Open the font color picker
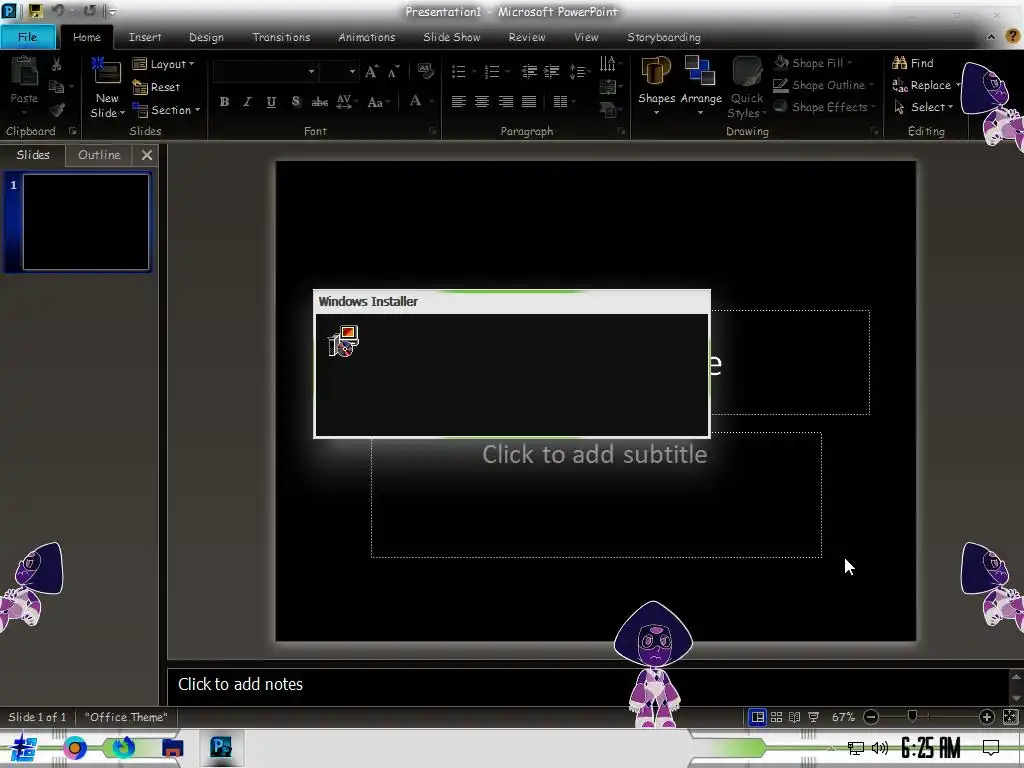 419,101
